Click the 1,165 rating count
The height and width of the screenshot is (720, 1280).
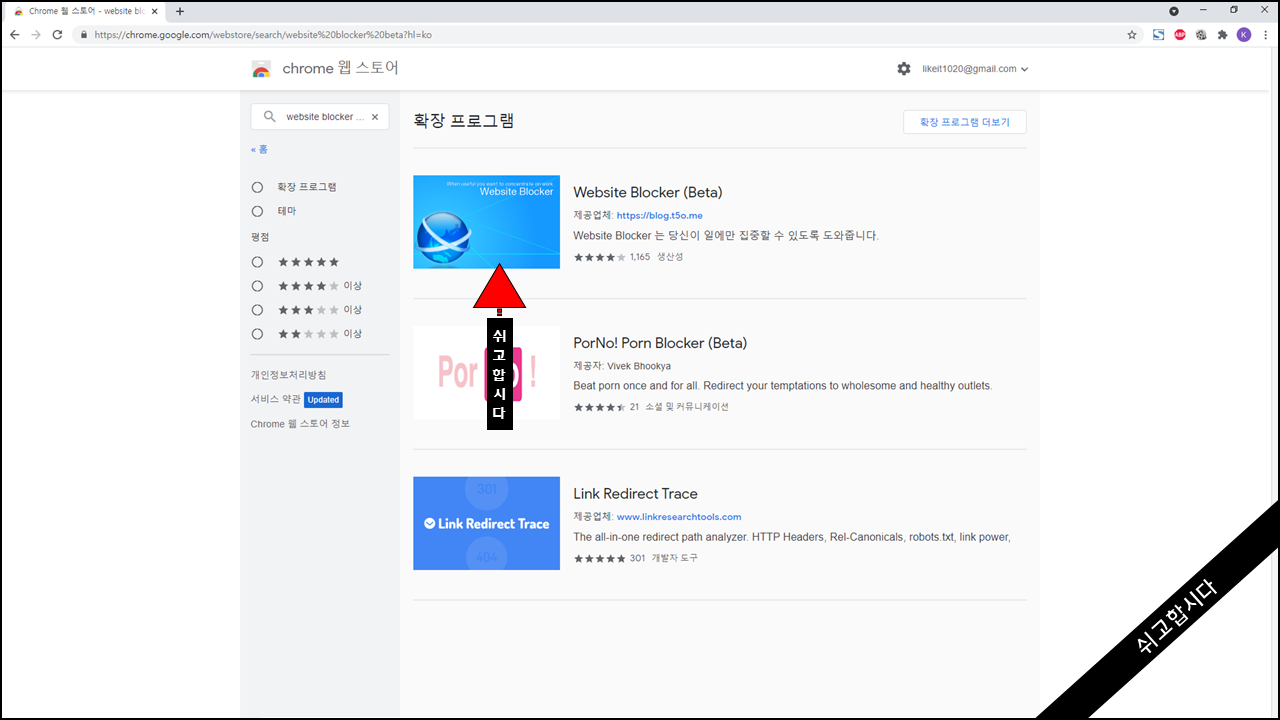(x=640, y=257)
